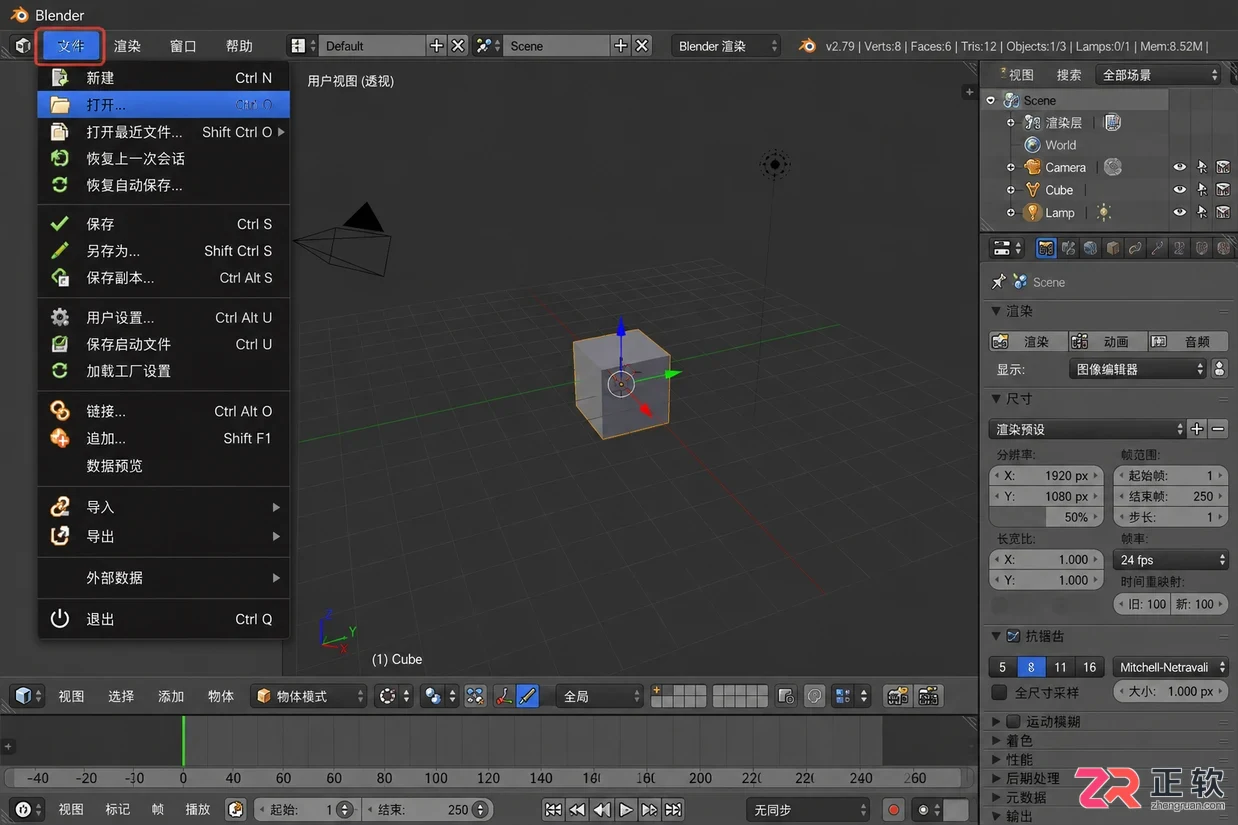Click the pin icon beside Scene in properties
1238x825 pixels.
(998, 282)
